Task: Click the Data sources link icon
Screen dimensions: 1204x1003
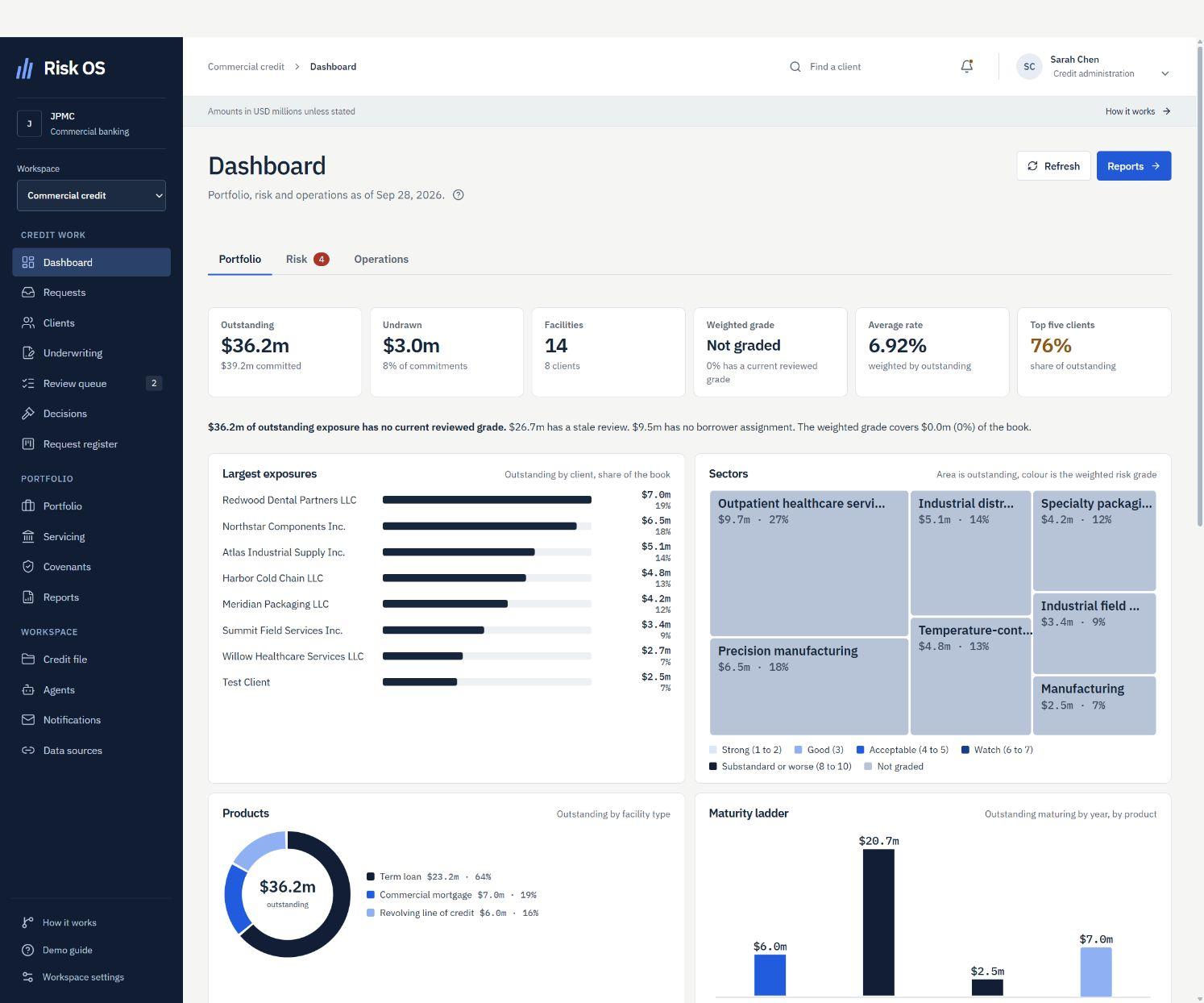Action: (28, 751)
